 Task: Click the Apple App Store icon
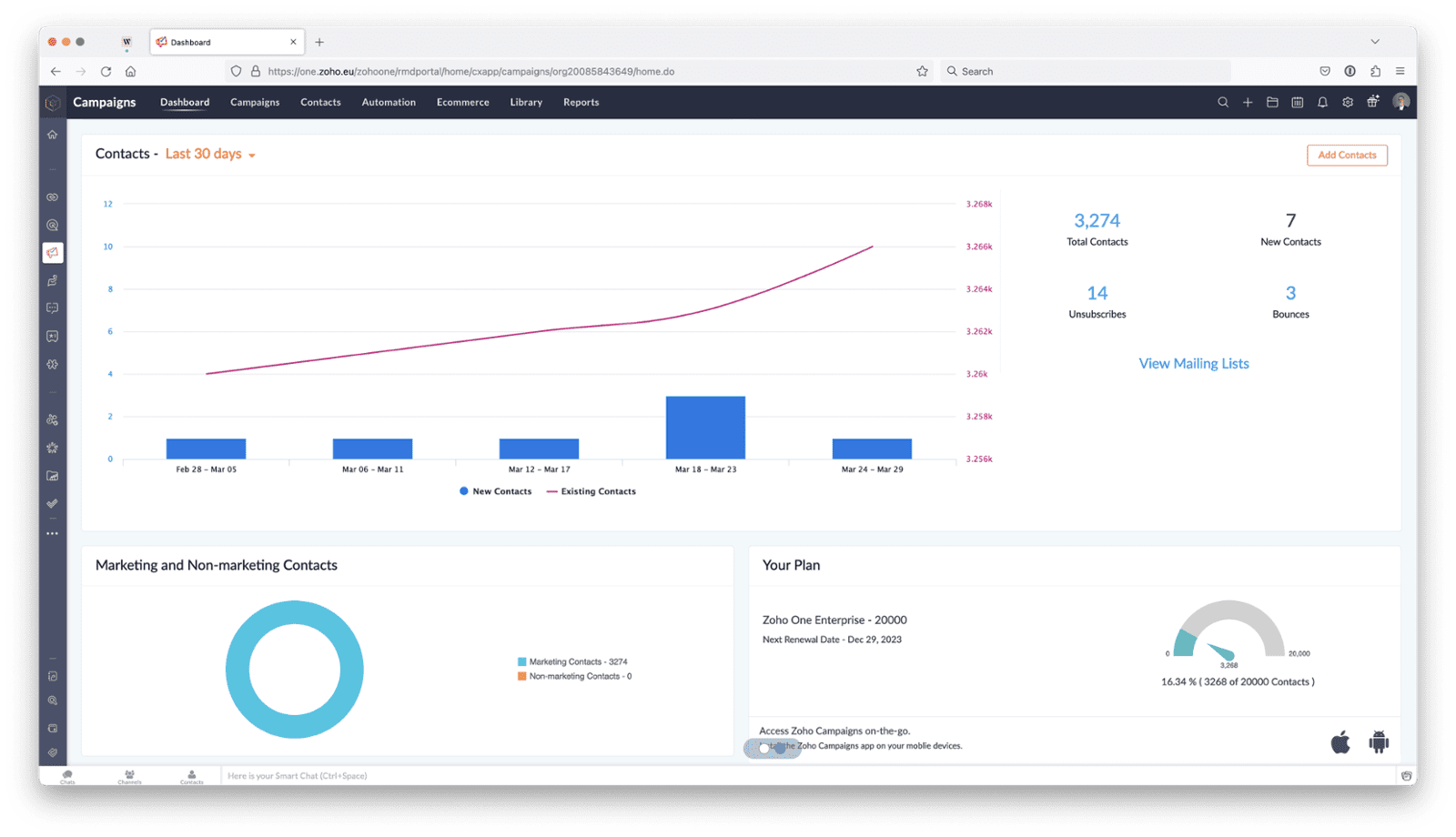pos(1340,742)
